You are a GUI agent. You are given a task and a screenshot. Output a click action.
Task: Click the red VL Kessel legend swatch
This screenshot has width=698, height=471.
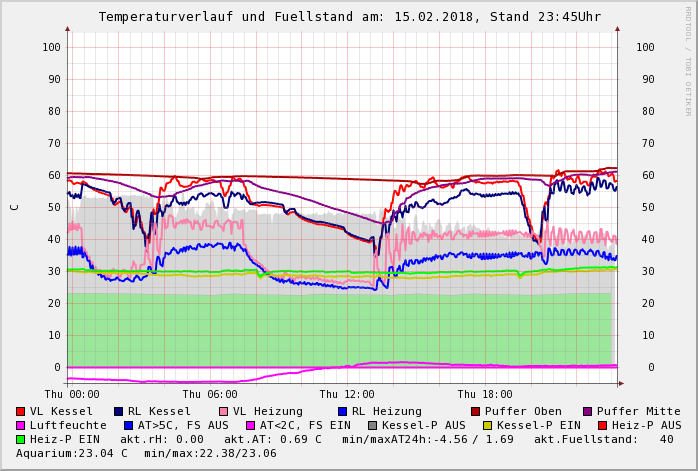(x=21, y=411)
